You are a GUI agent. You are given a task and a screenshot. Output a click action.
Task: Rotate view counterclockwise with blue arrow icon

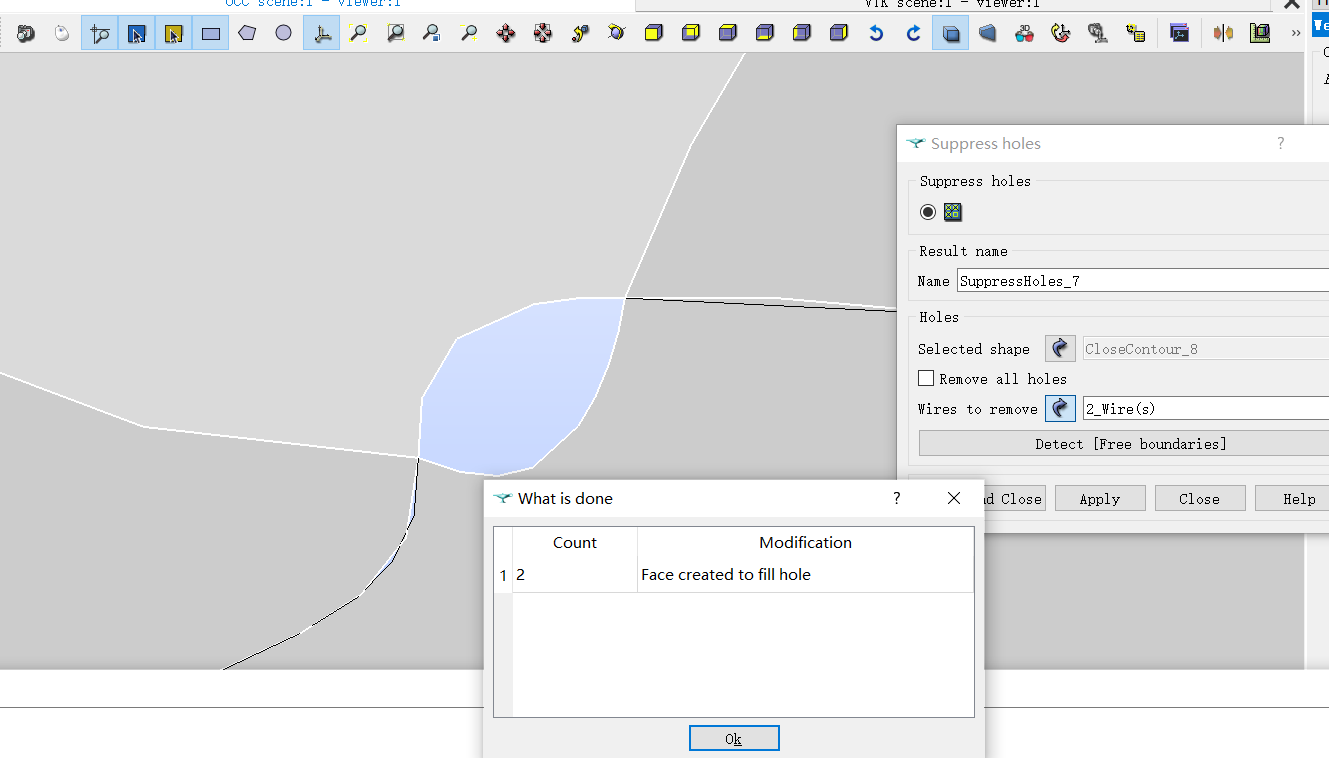(876, 34)
